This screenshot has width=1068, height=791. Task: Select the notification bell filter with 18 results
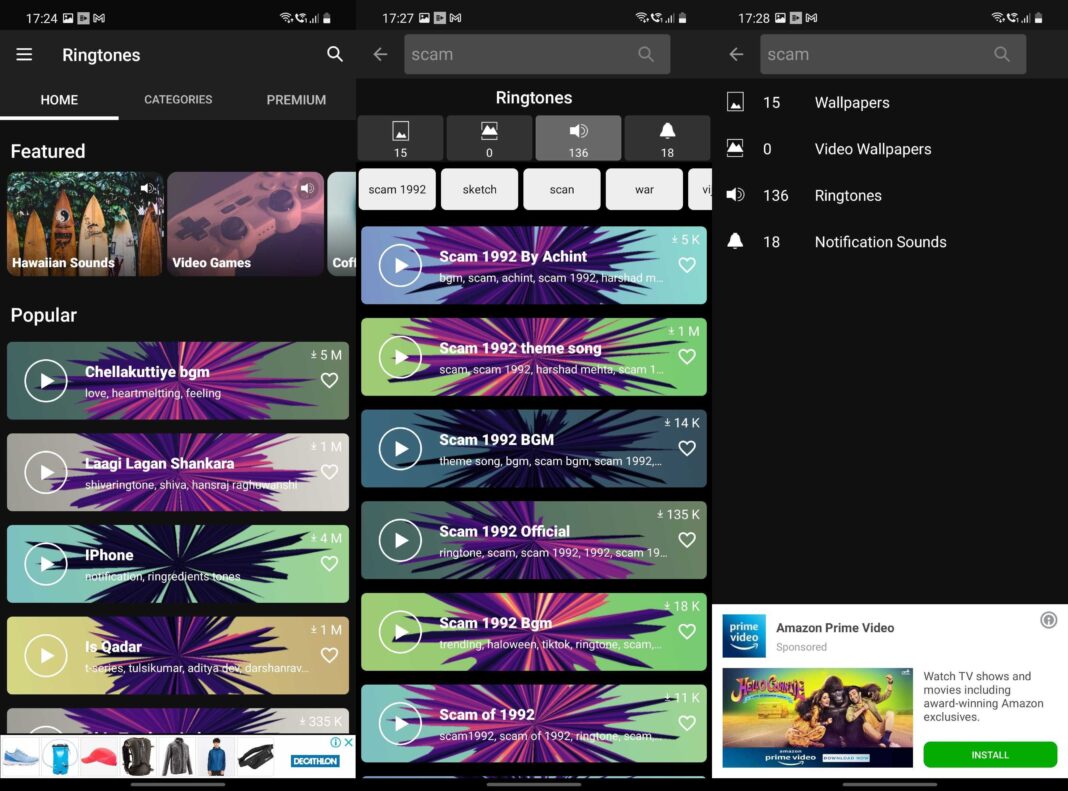[x=667, y=138]
